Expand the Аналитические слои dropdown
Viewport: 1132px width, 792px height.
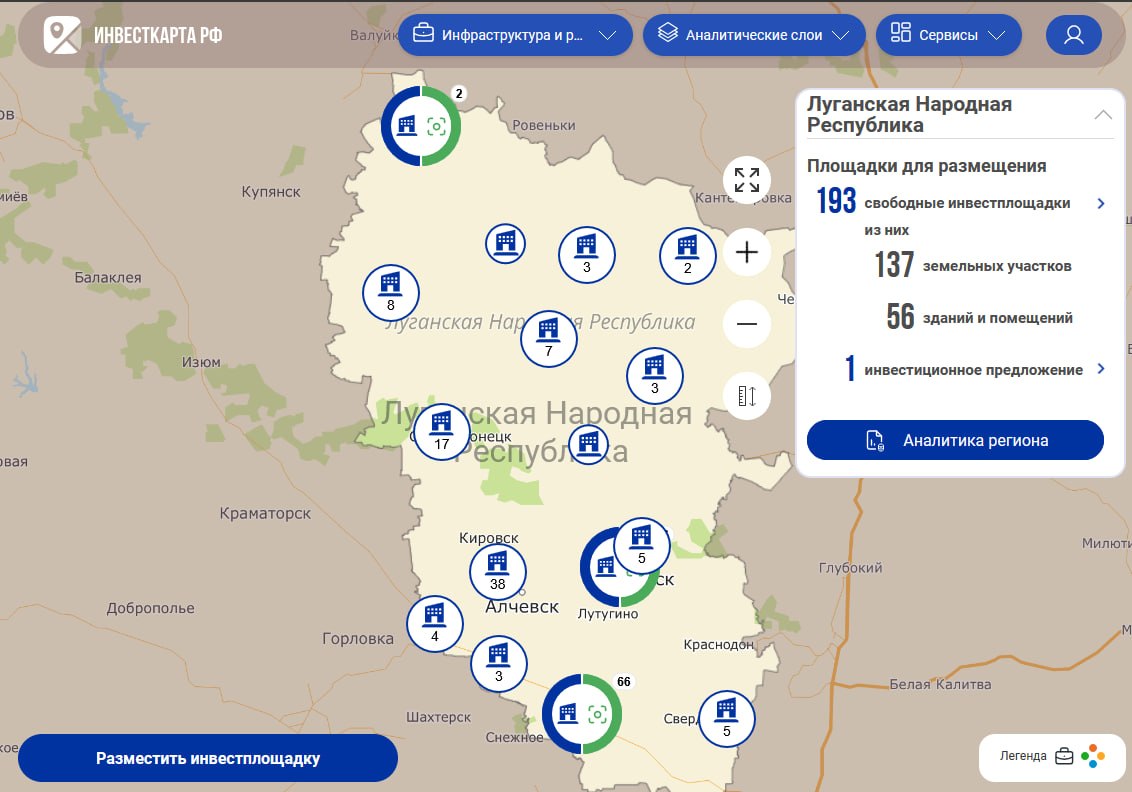coord(753,35)
